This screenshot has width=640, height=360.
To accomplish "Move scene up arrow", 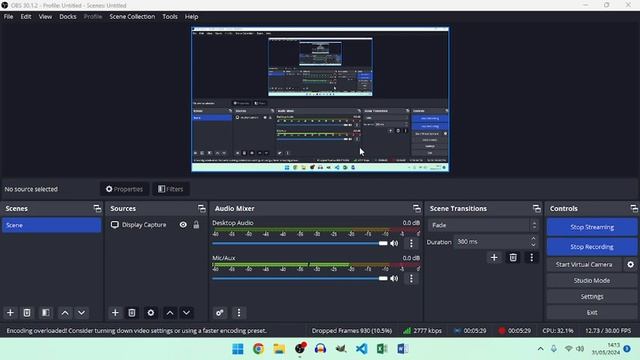I will point(65,313).
